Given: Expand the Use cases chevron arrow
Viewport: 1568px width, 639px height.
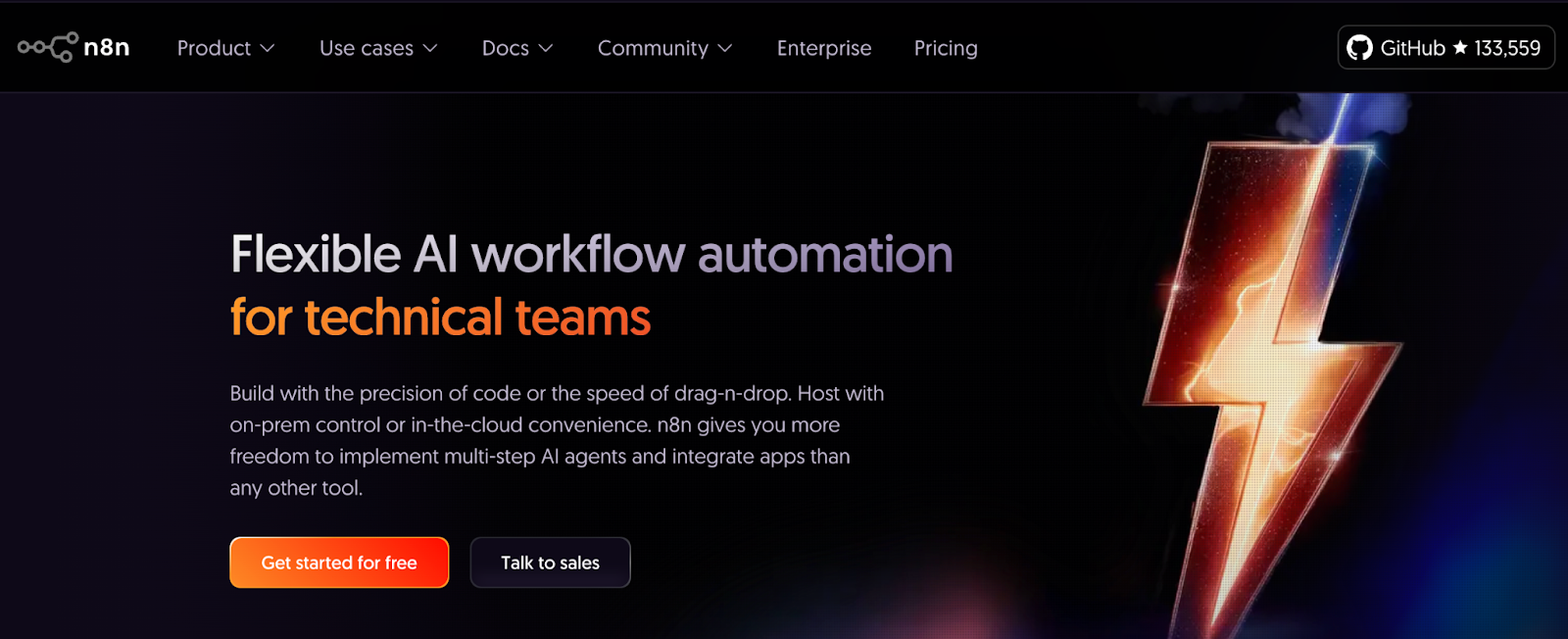Looking at the screenshot, I should pos(430,48).
